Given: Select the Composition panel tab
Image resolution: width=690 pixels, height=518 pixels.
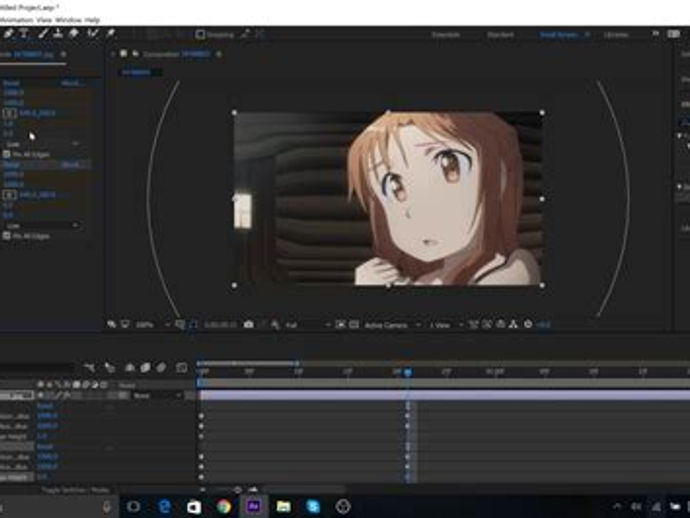Looking at the screenshot, I should click(x=176, y=54).
